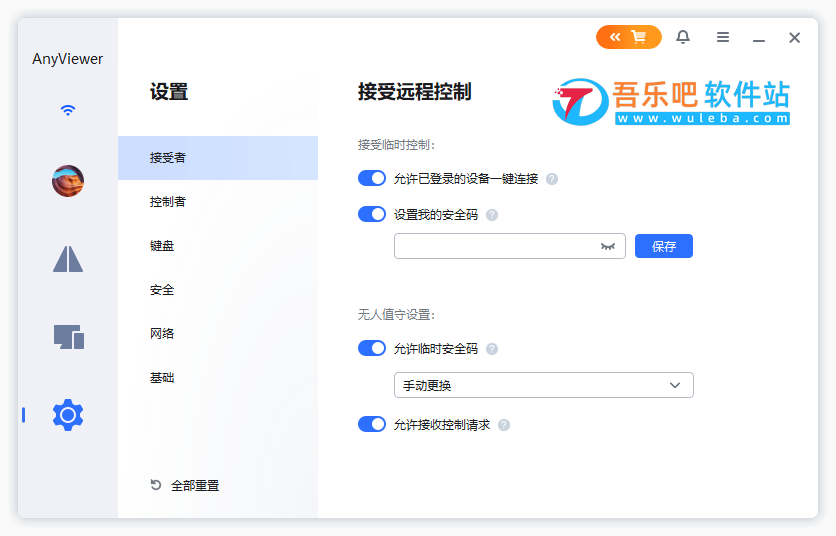Open the sail-shaped sidebar icon
Screen dimensions: 836x536
(x=68, y=259)
